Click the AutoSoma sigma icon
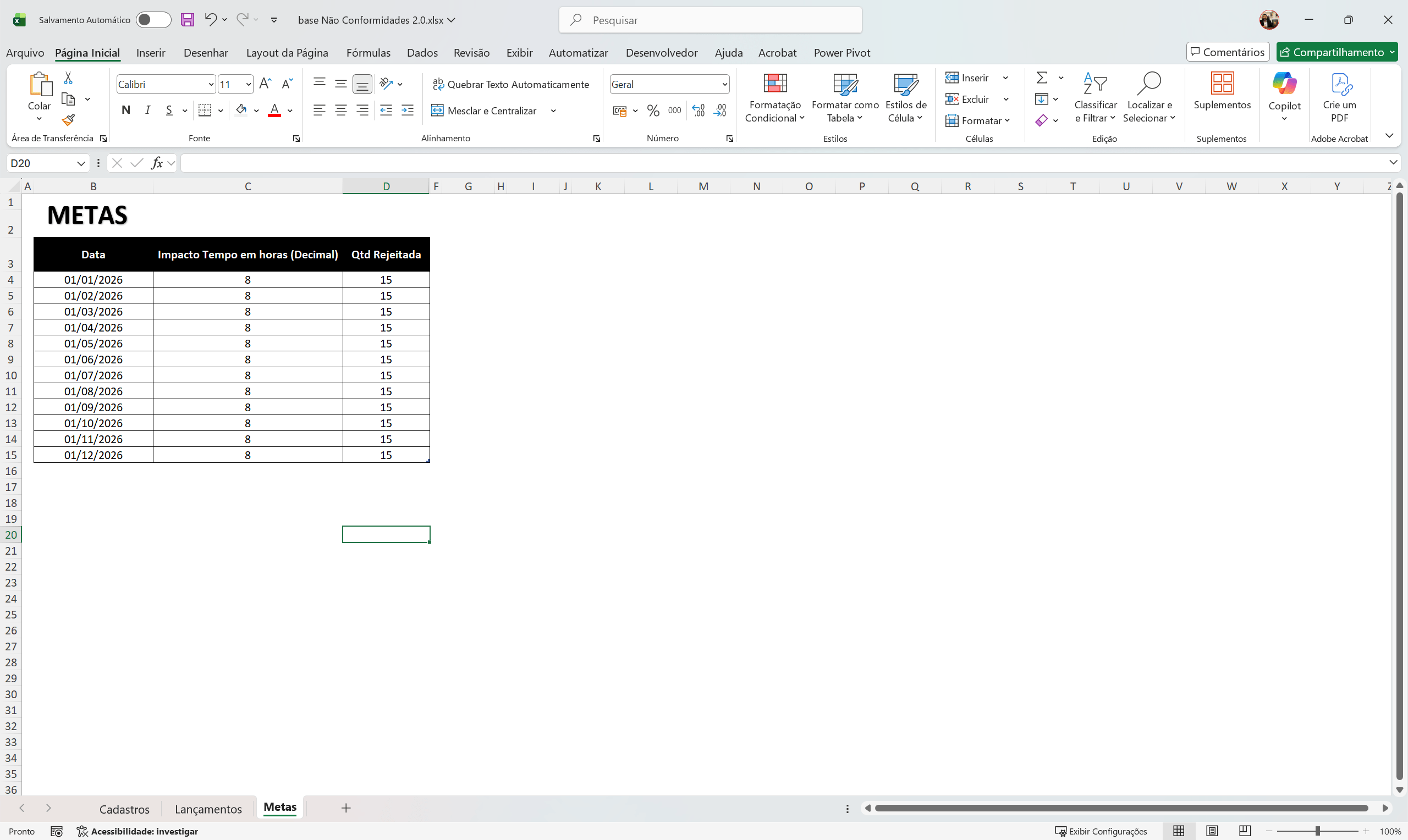Screen dimensions: 1408x840 point(1043,78)
